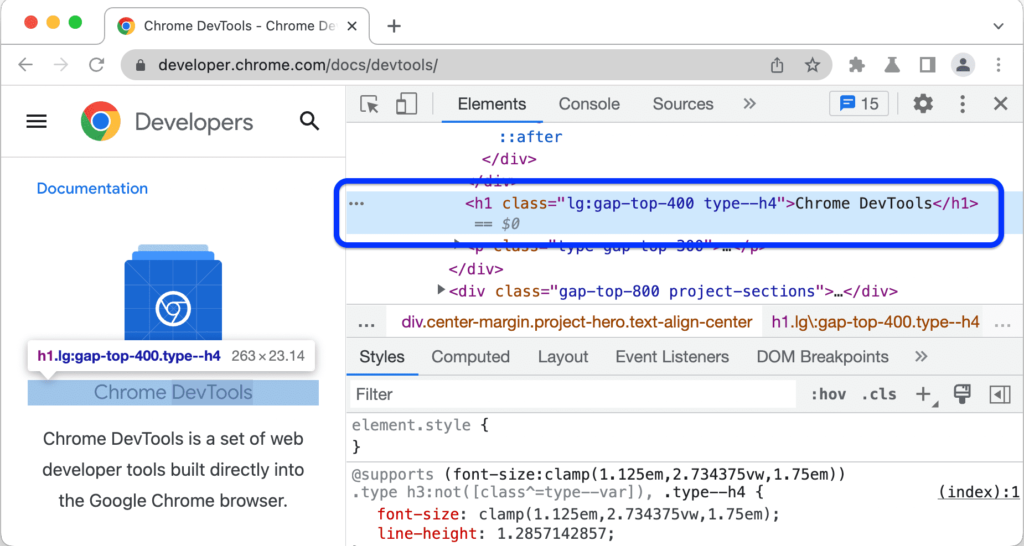Image resolution: width=1024 pixels, height=546 pixels.
Task: Switch to the Elements panel tab
Action: pos(492,104)
